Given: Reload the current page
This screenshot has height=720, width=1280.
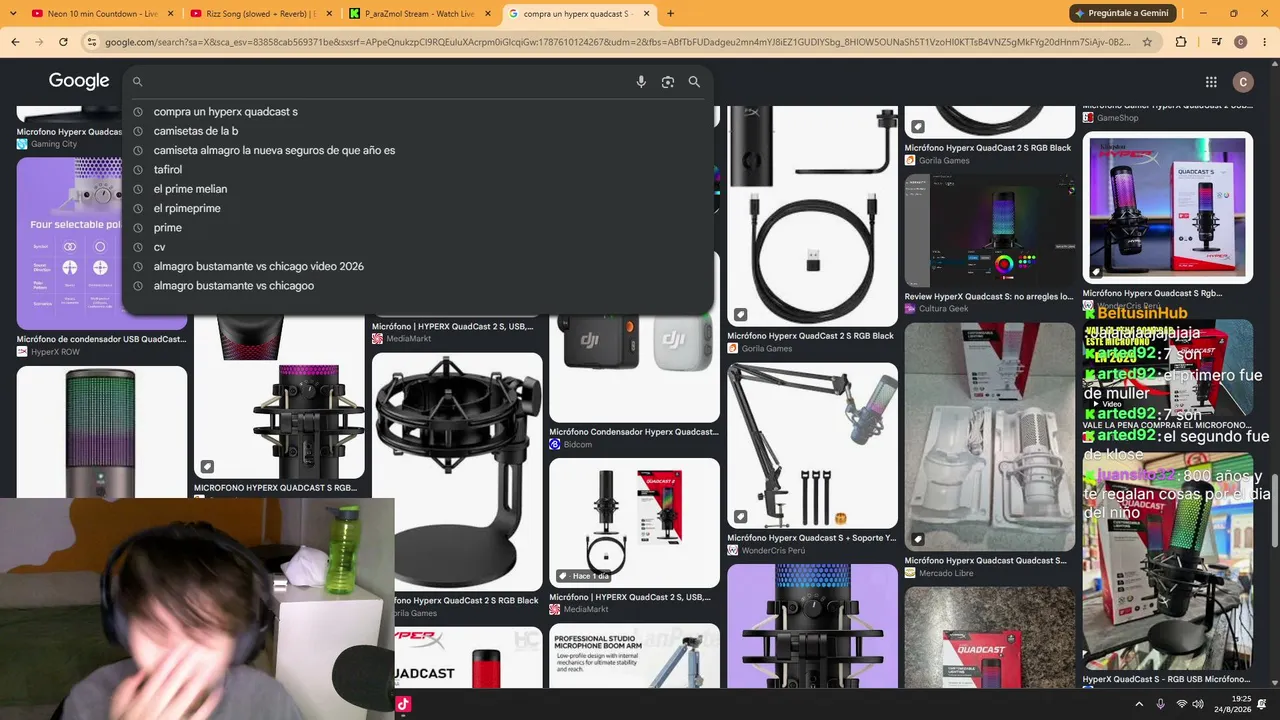Looking at the screenshot, I should [63, 42].
